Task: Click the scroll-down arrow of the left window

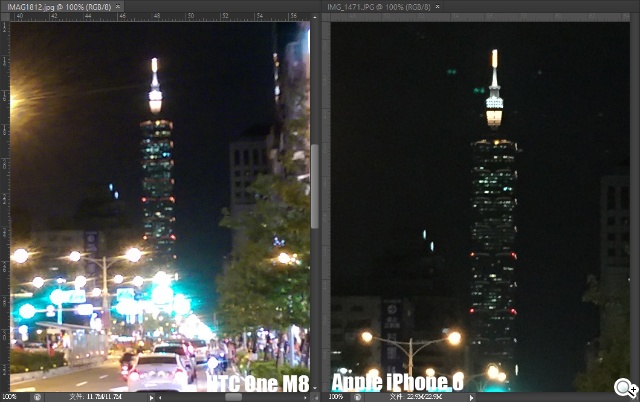Action: pos(314,388)
